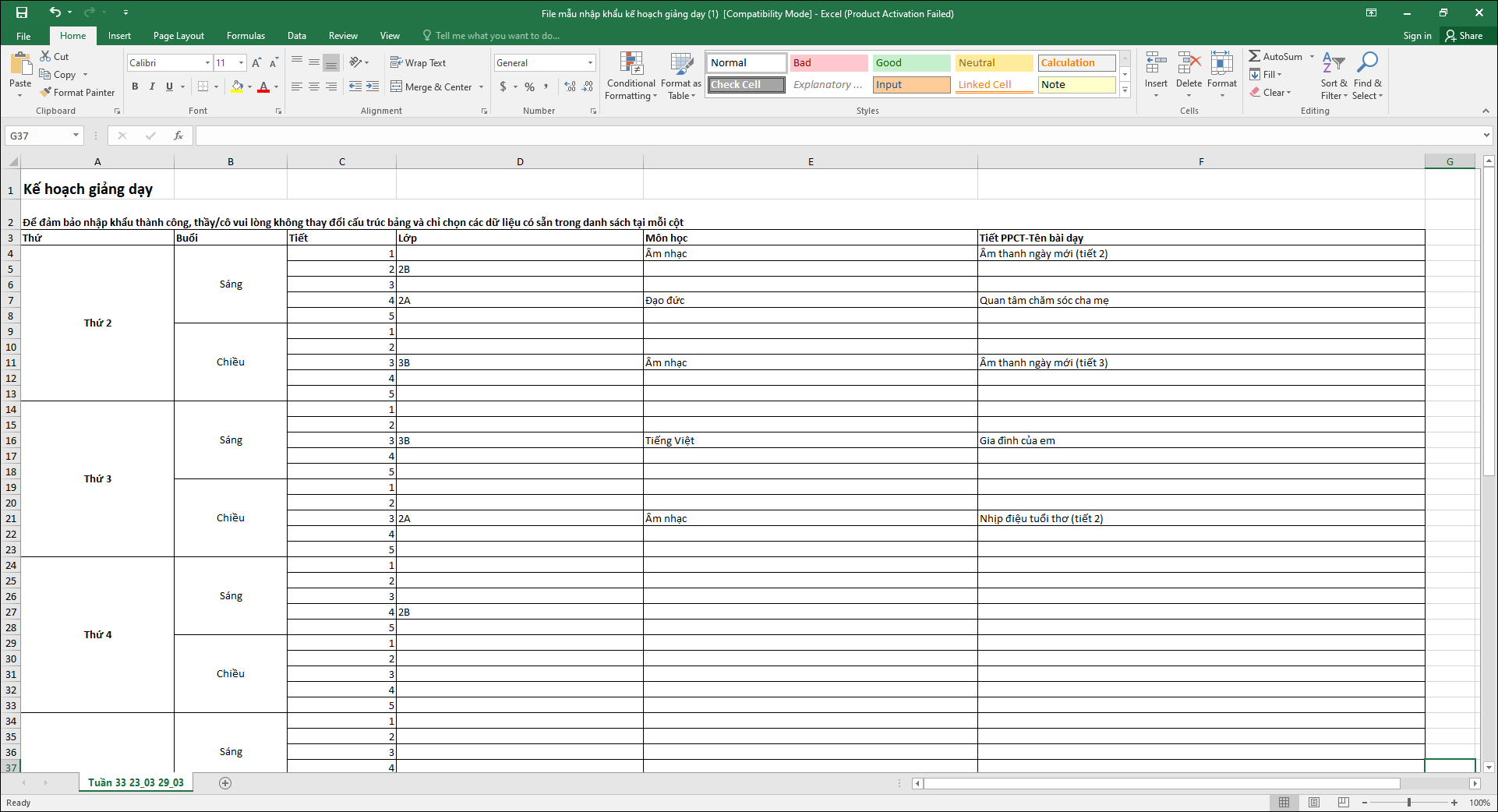Select the Good cell style
The height and width of the screenshot is (812, 1498).
(911, 62)
